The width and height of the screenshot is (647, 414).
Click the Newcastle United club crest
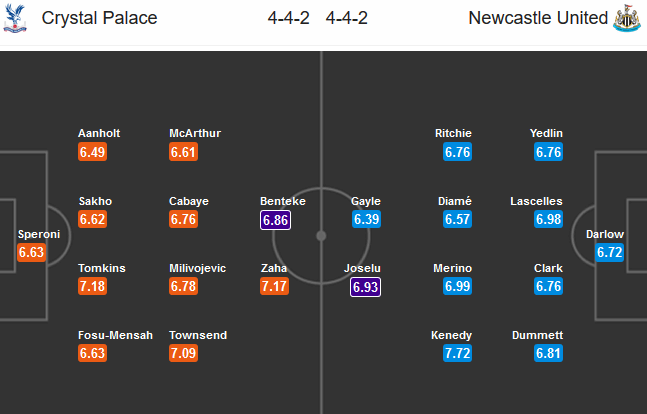627,19
